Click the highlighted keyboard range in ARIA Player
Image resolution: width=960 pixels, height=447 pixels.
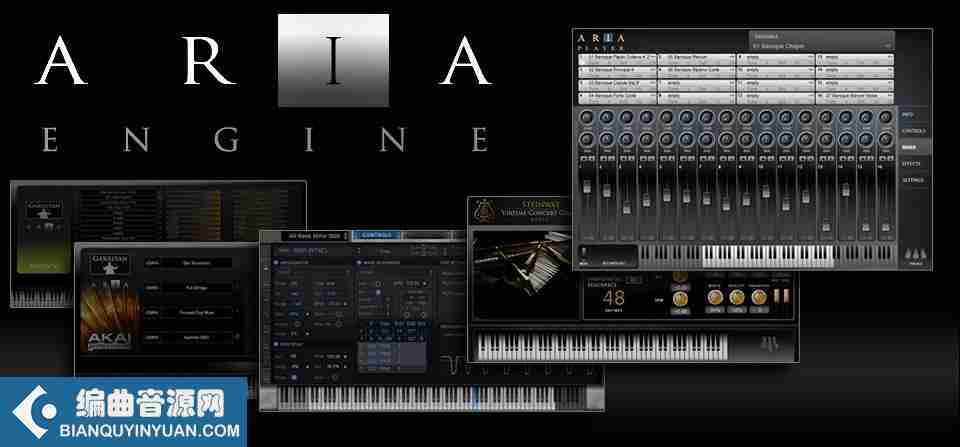pyautogui.click(x=768, y=256)
